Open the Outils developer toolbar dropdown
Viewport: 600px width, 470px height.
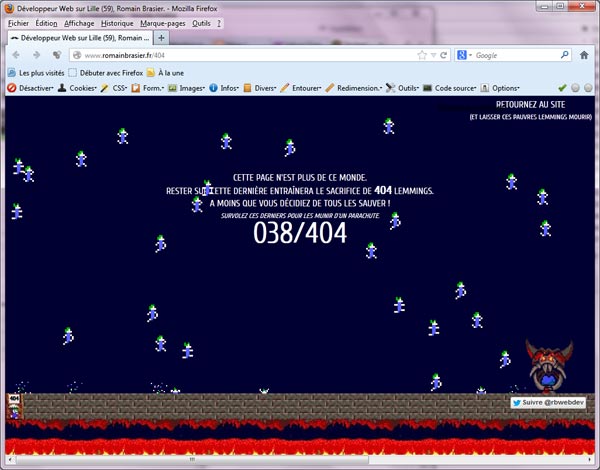(403, 88)
